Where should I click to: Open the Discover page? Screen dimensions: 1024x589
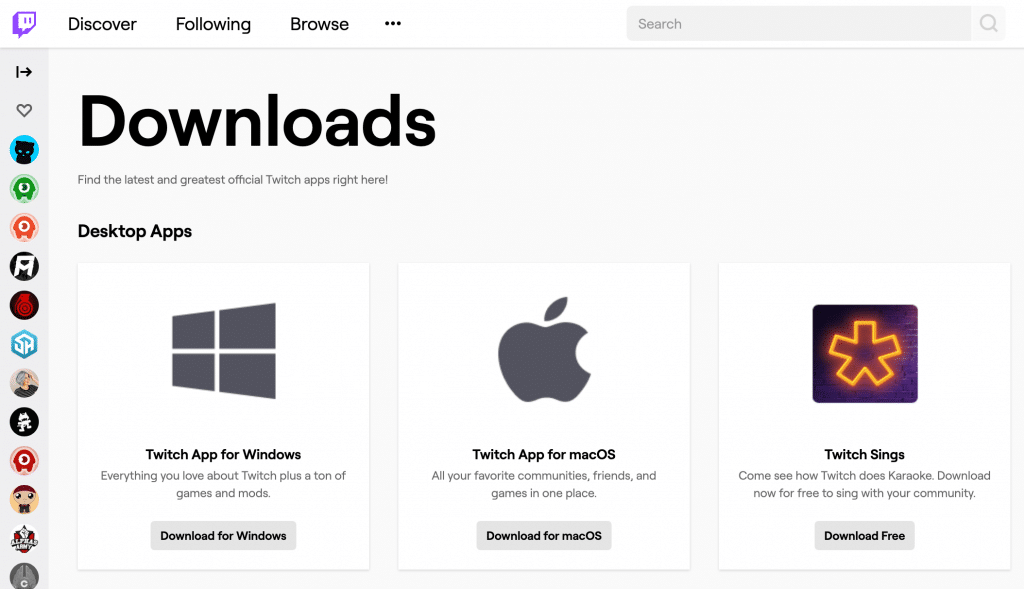pos(102,24)
